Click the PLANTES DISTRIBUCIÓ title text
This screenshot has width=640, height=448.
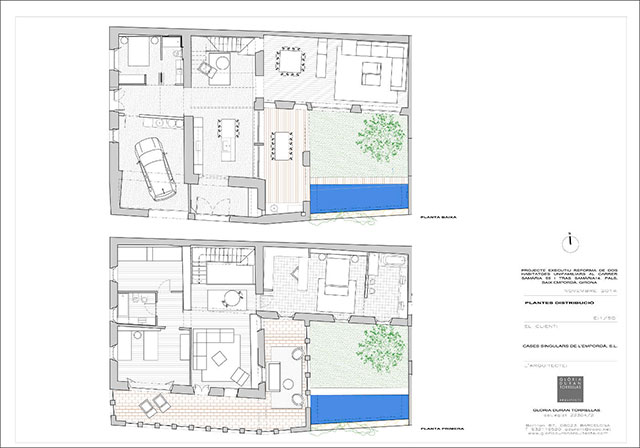(x=560, y=300)
